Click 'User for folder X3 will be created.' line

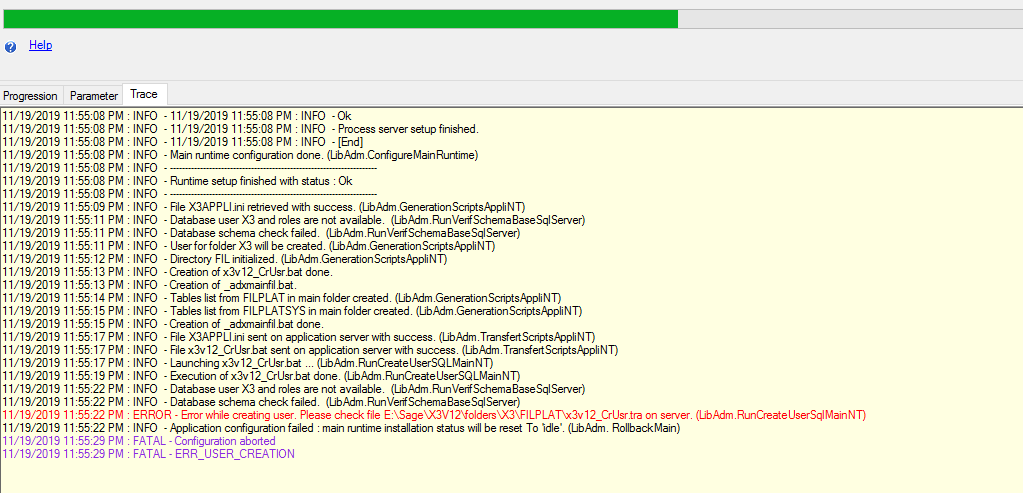point(249,246)
